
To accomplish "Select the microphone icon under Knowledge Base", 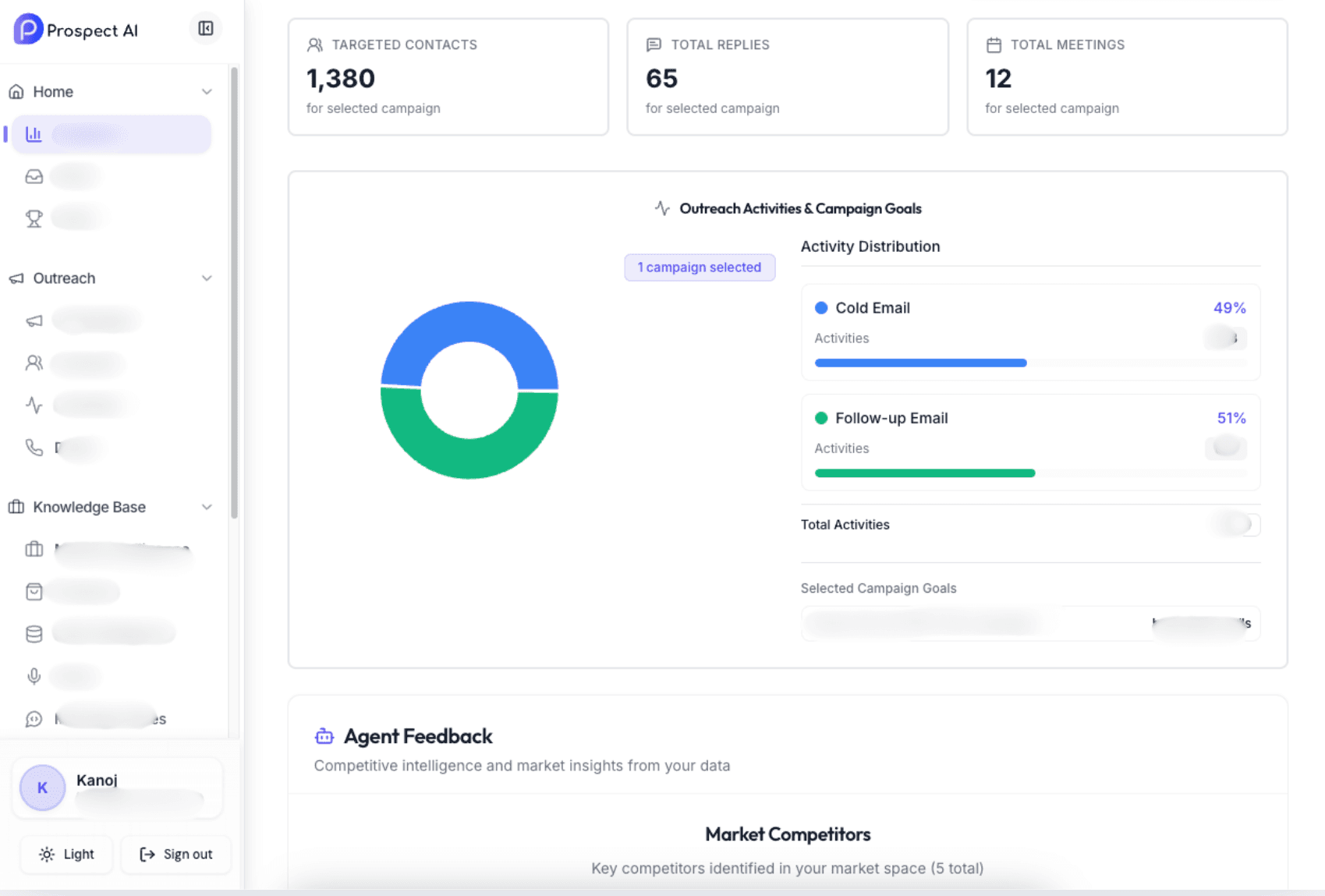I will click(x=34, y=676).
